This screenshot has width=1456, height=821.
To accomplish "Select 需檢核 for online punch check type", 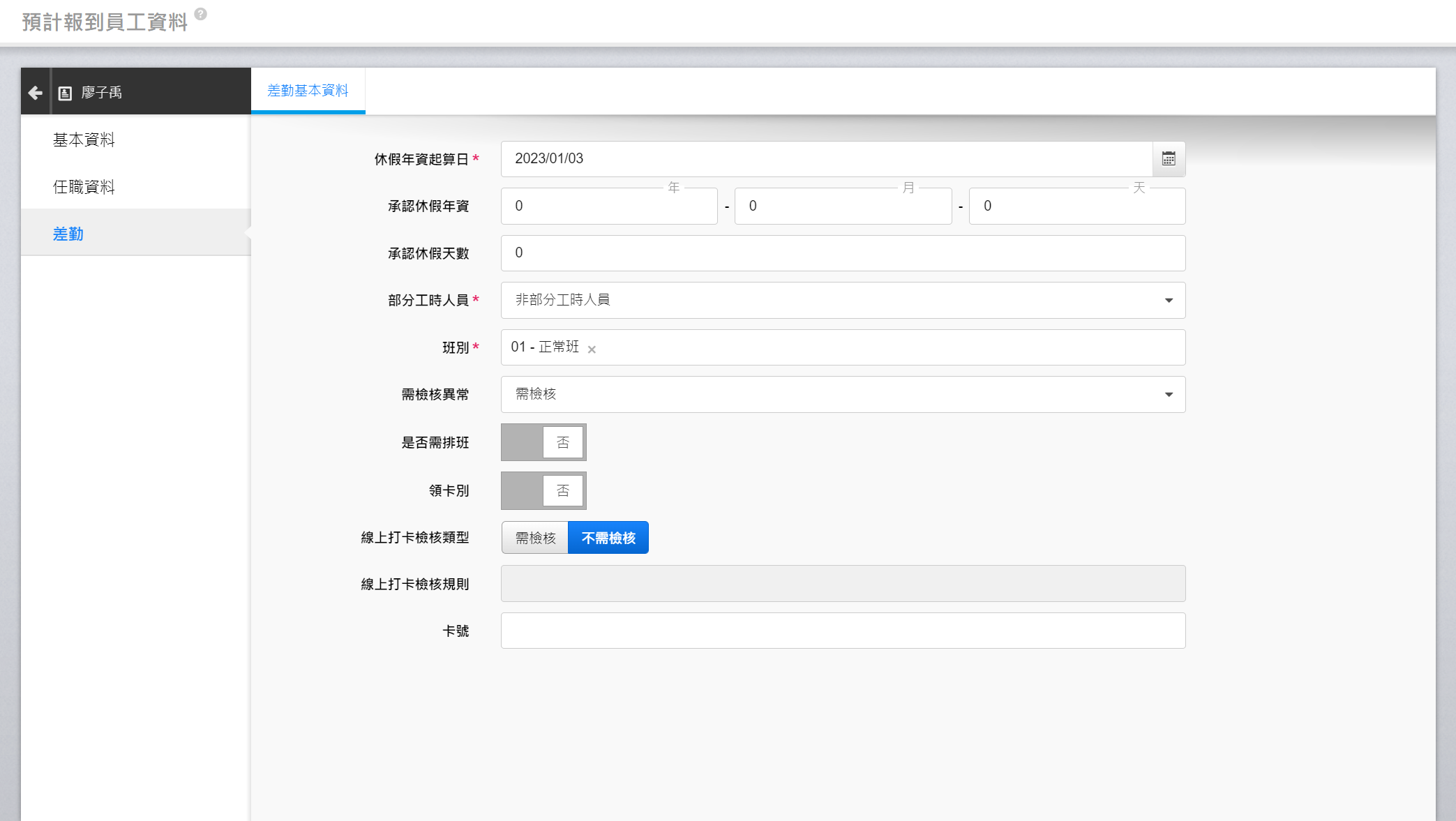I will tap(535, 538).
